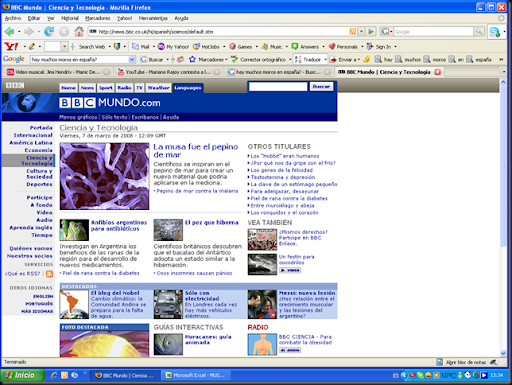Open the Marcadores menu in menu bar
512x385 pixels.
pos(97,18)
